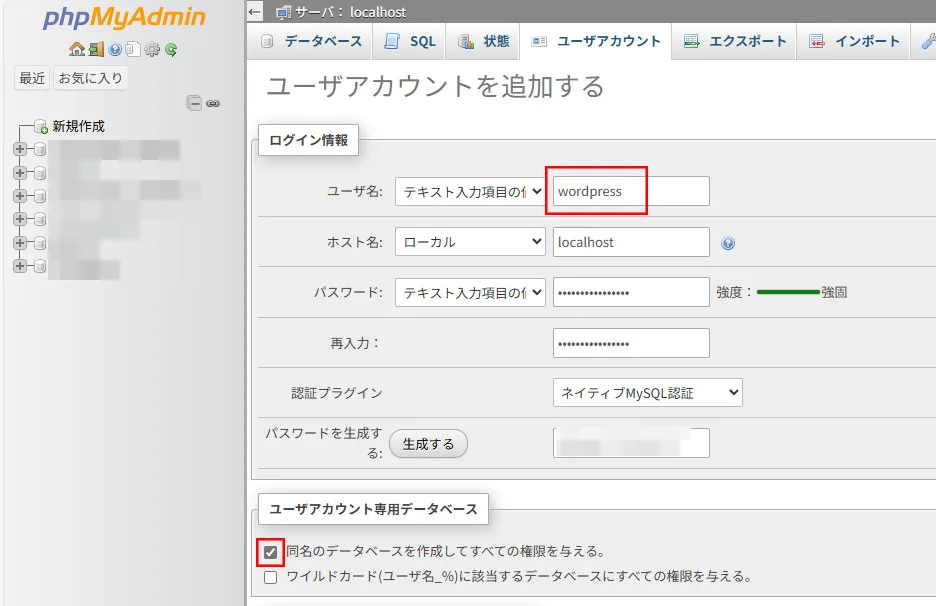Switch to the SQL tab
The height and width of the screenshot is (606, 936).
pos(412,42)
